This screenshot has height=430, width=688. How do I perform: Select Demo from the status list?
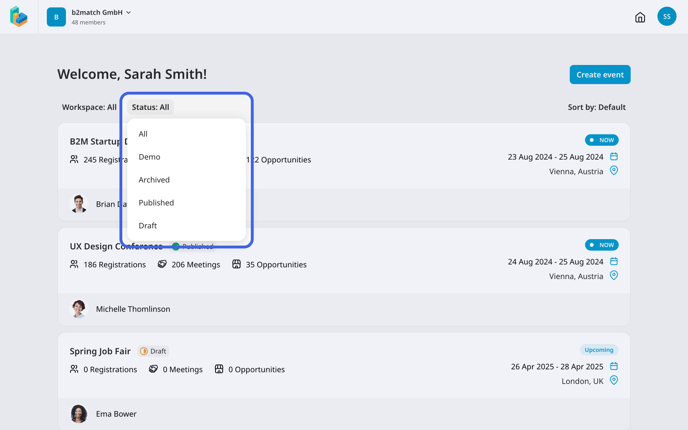pyautogui.click(x=149, y=157)
